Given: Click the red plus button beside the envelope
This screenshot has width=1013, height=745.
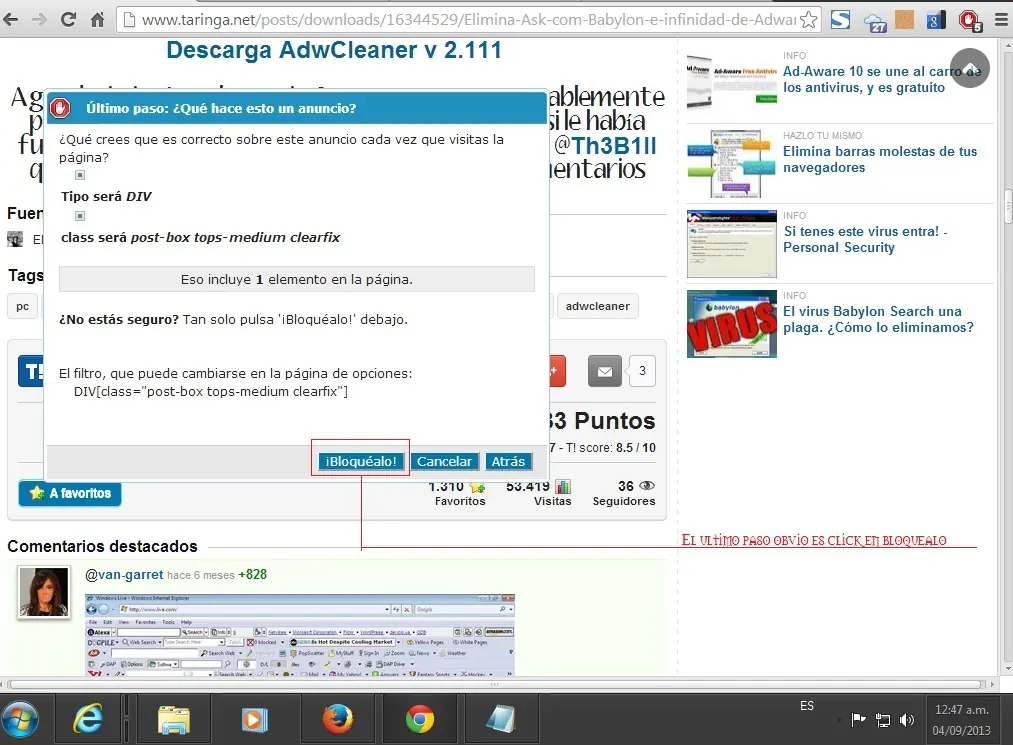Looking at the screenshot, I should [x=557, y=371].
